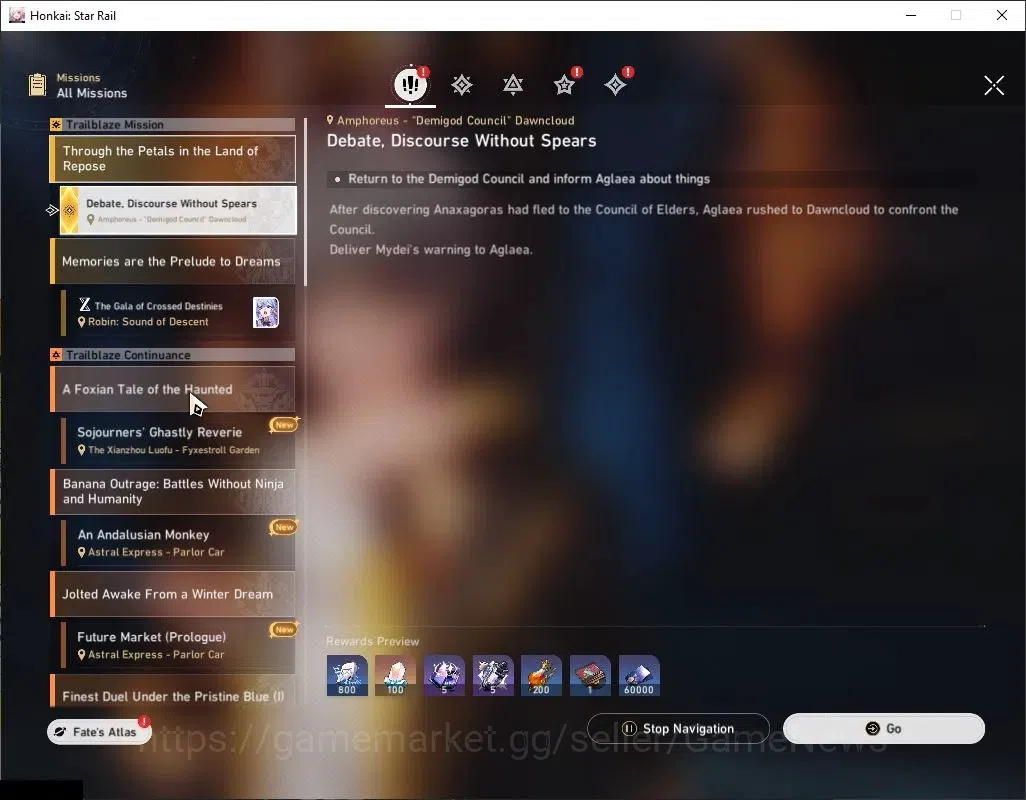1026x800 pixels.
Task: Close the missions screen with X icon
Action: point(994,85)
